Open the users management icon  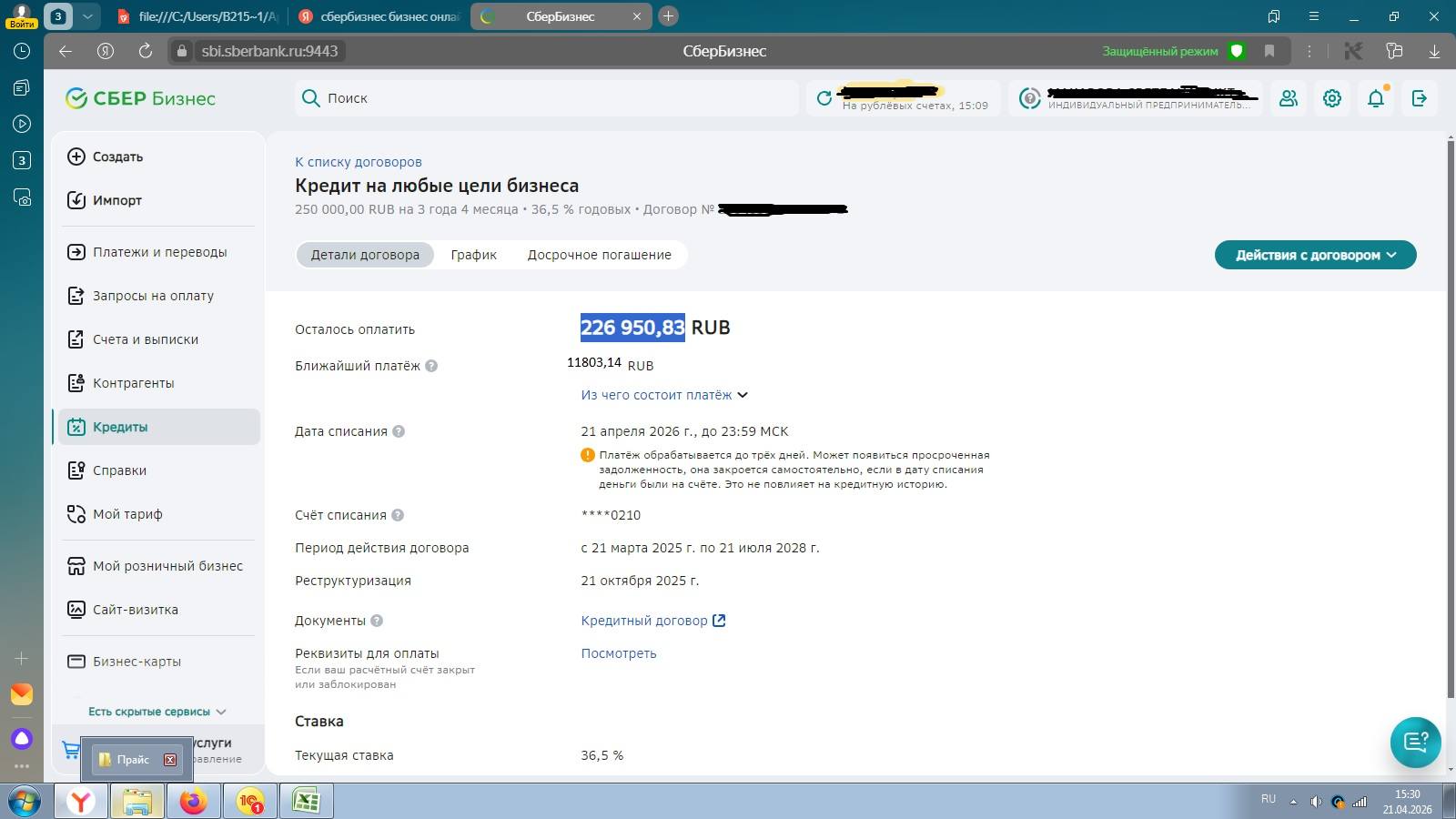1289,98
